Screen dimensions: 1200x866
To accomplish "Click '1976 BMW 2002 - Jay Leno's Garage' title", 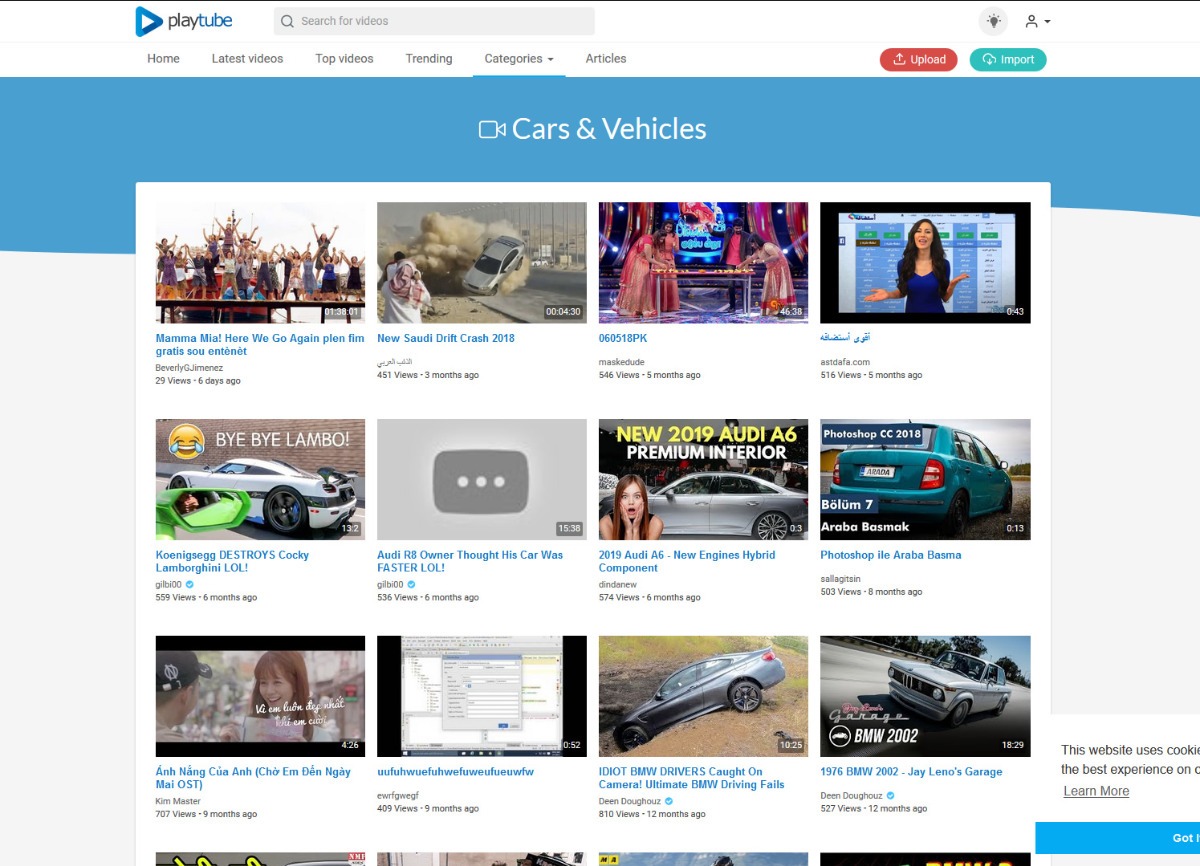I will pos(911,772).
